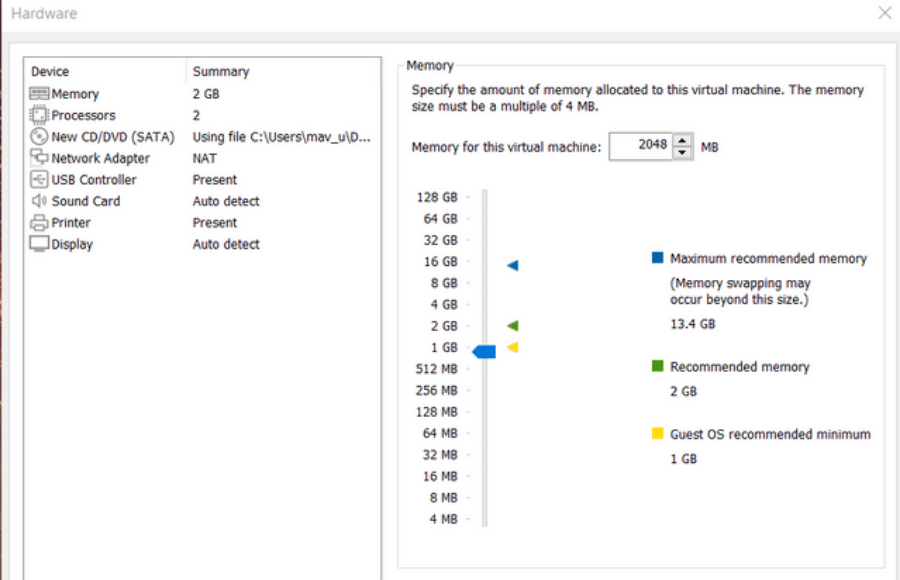This screenshot has width=900, height=580.
Task: Click the blue memory slider handle
Action: tap(485, 351)
